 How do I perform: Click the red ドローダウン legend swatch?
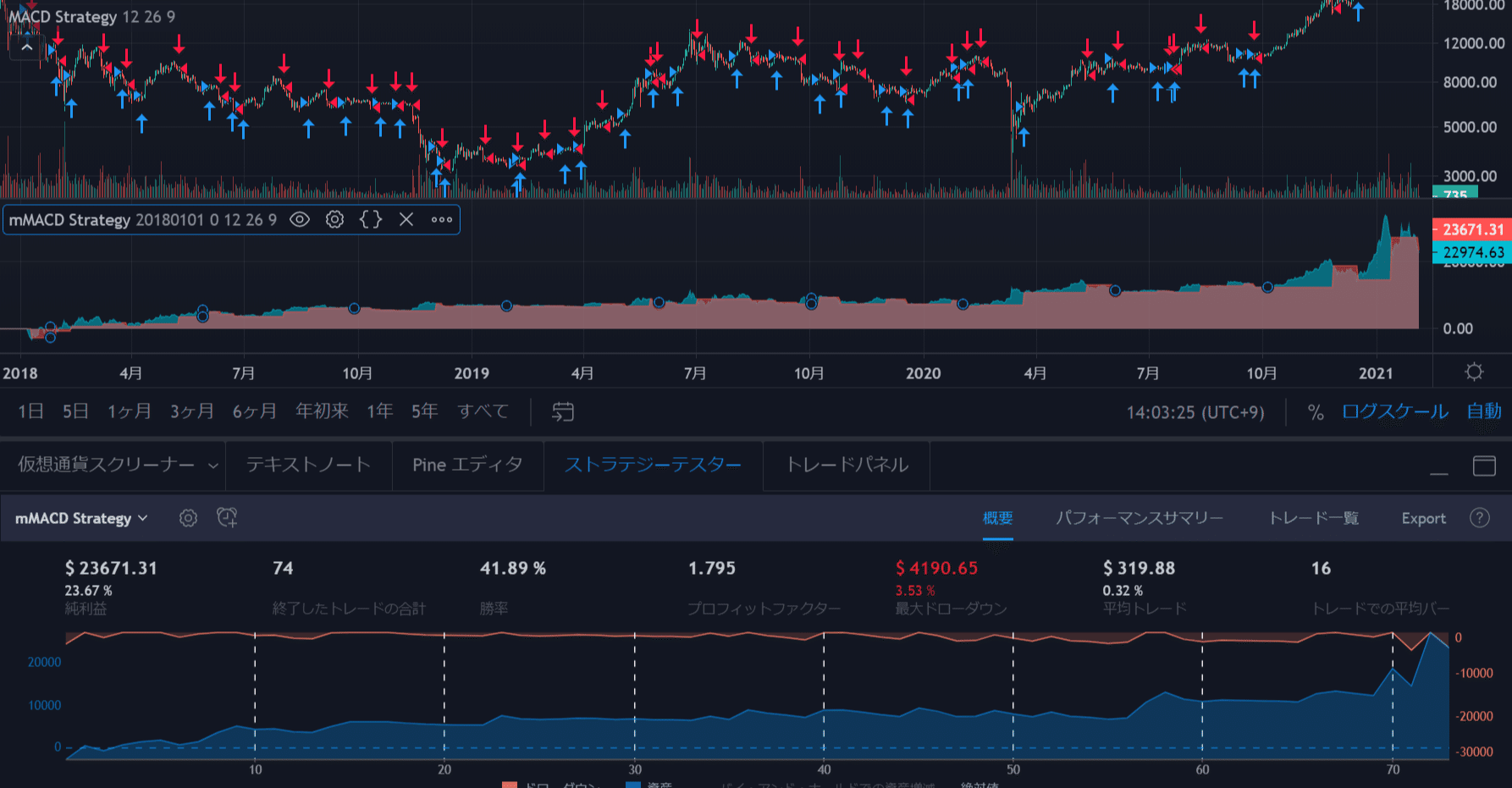508,785
